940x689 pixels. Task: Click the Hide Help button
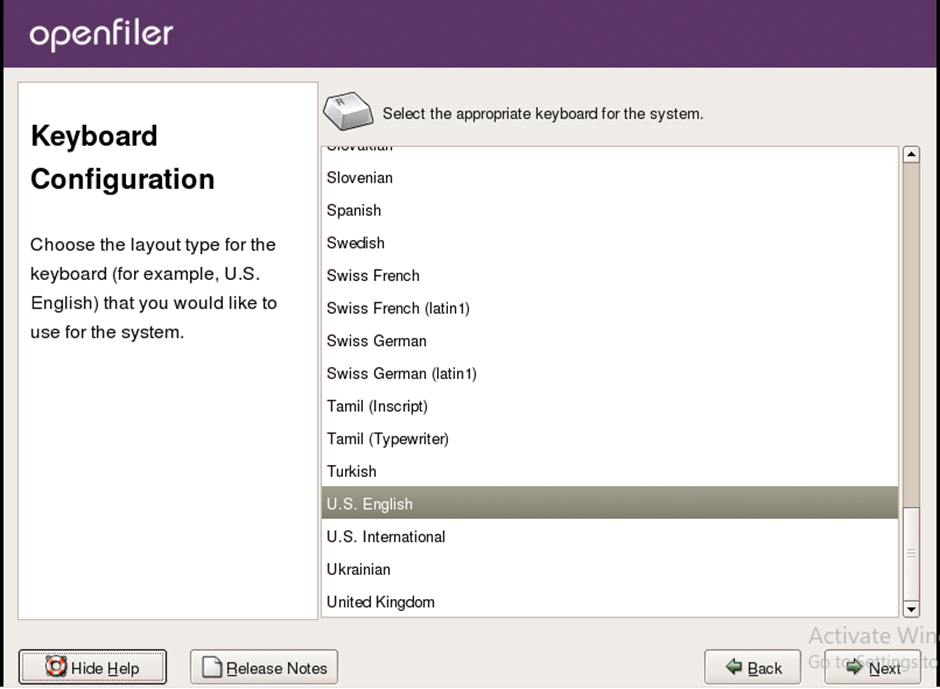coord(92,667)
